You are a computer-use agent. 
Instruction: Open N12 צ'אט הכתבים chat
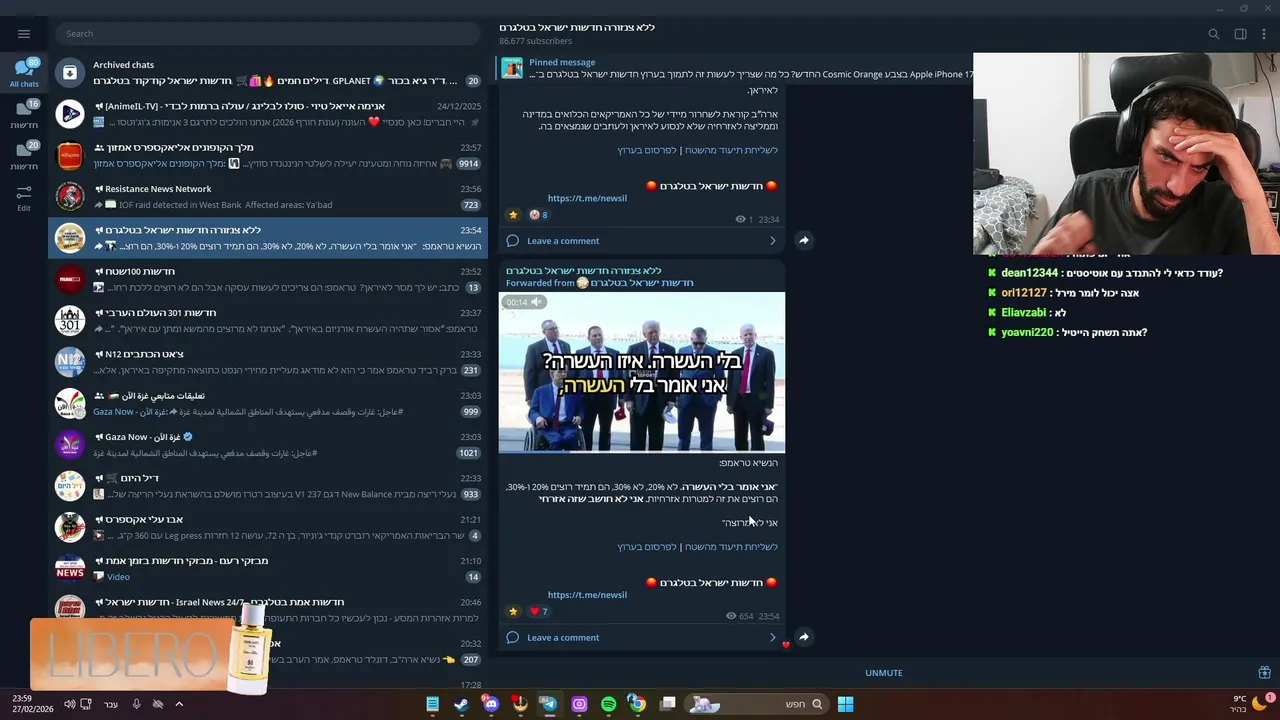tap(268, 362)
